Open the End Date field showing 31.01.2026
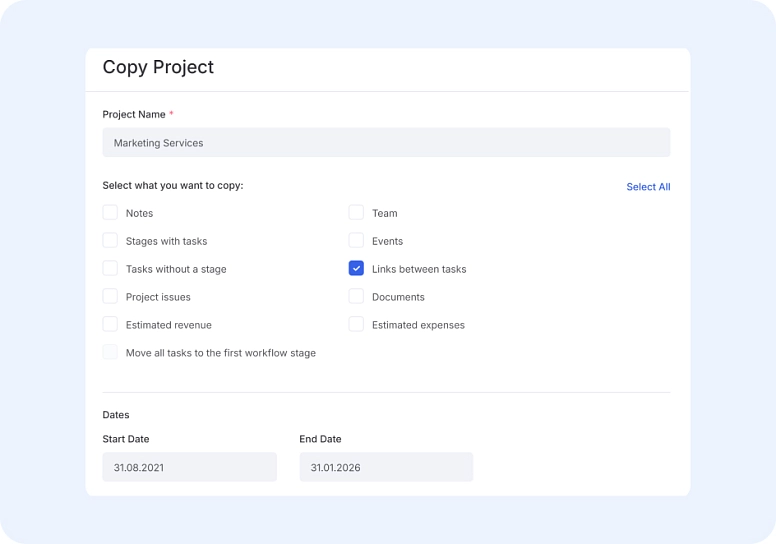 pos(386,467)
